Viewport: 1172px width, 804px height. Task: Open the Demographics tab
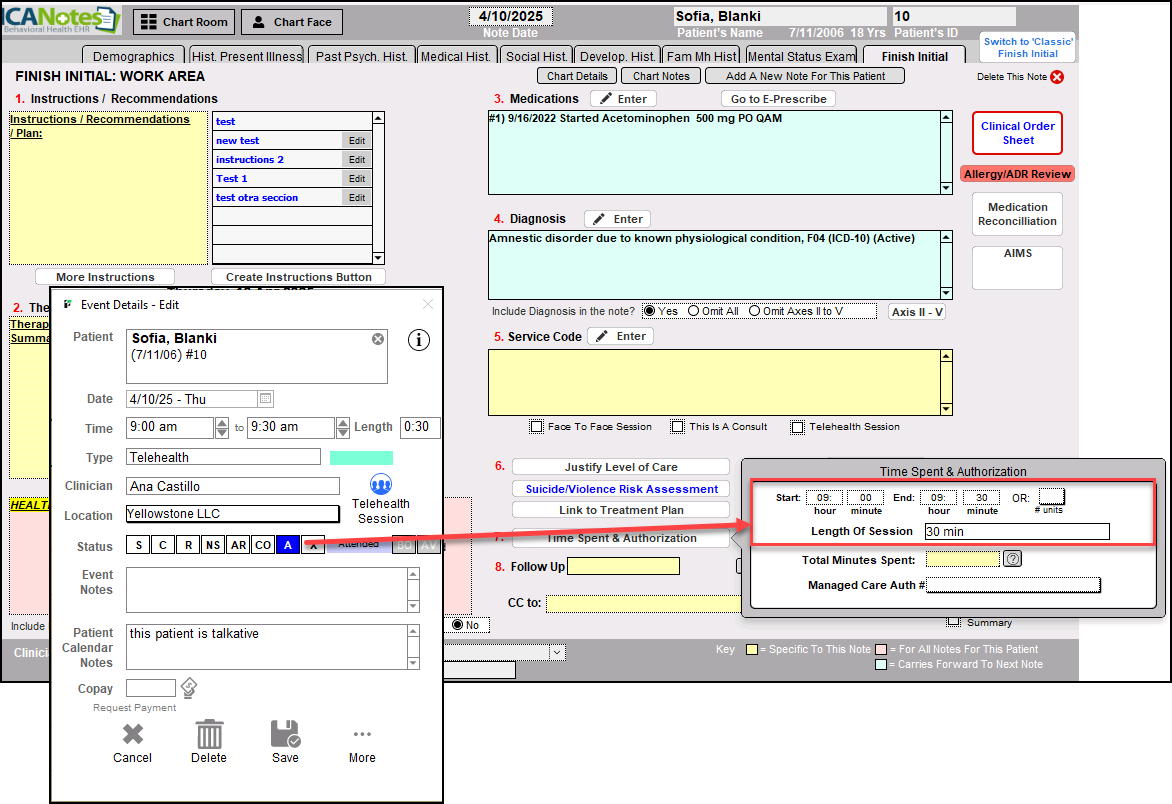point(133,56)
